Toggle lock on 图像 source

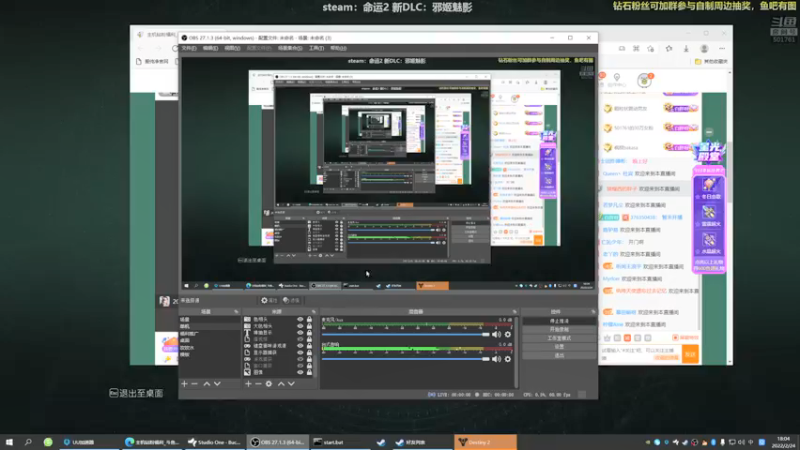[x=309, y=372]
